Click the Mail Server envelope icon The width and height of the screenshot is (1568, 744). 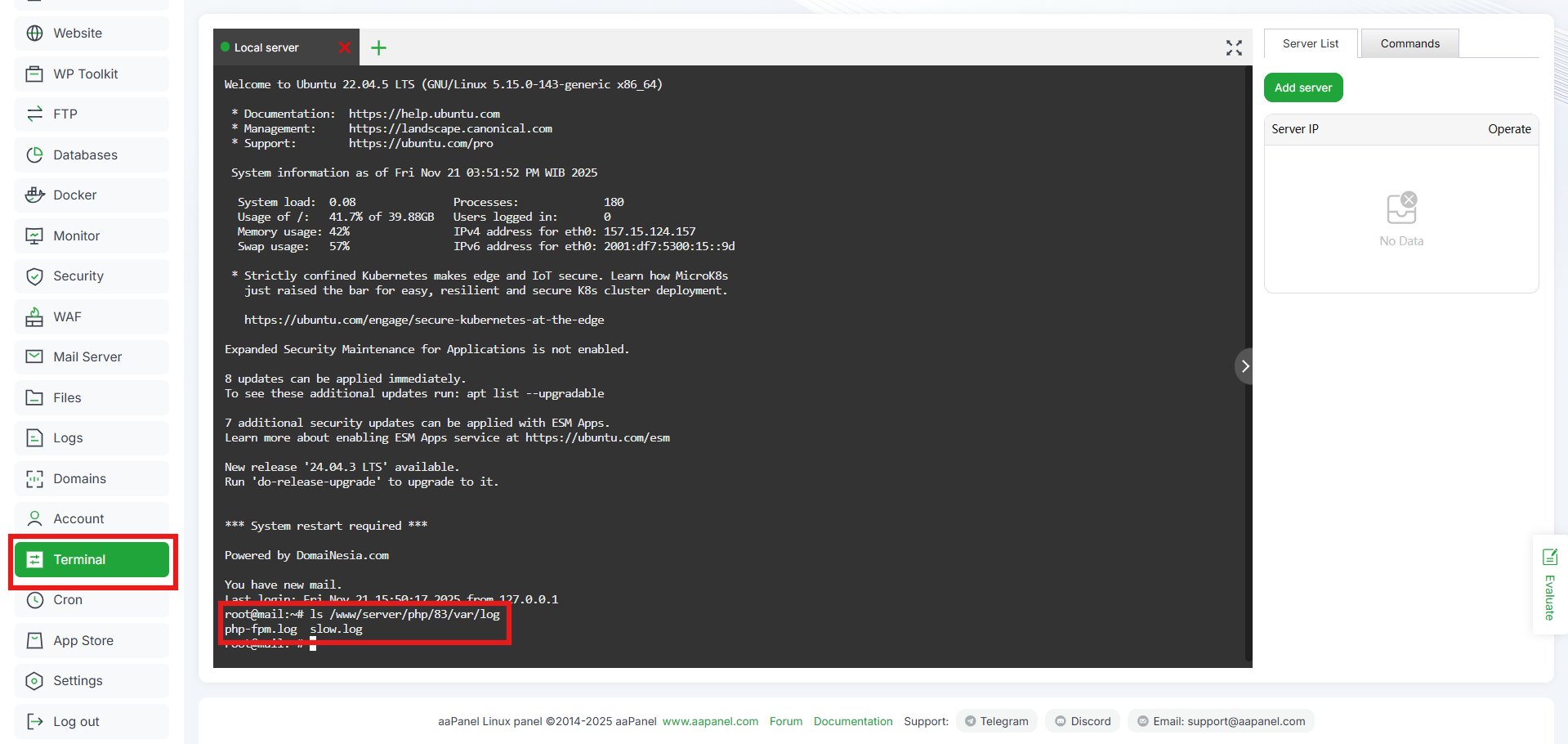34,356
